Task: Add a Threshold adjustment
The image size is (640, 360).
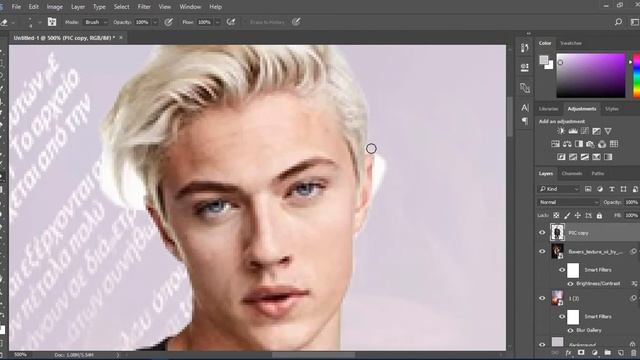Action: tap(584, 157)
